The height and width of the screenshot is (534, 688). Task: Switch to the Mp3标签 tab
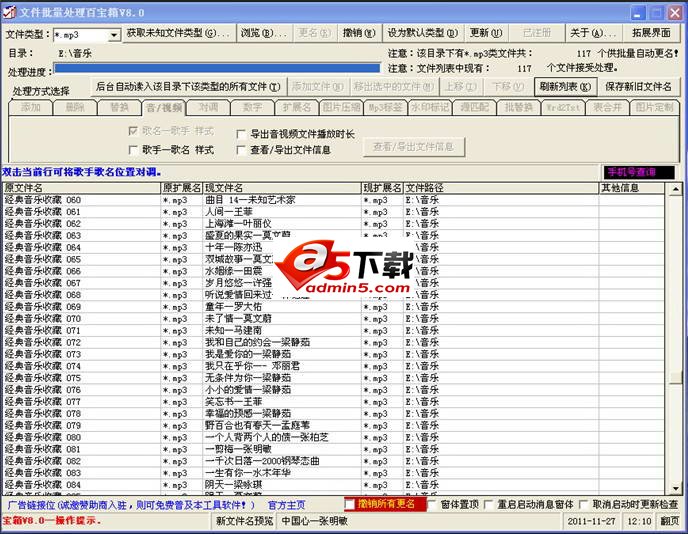point(385,108)
